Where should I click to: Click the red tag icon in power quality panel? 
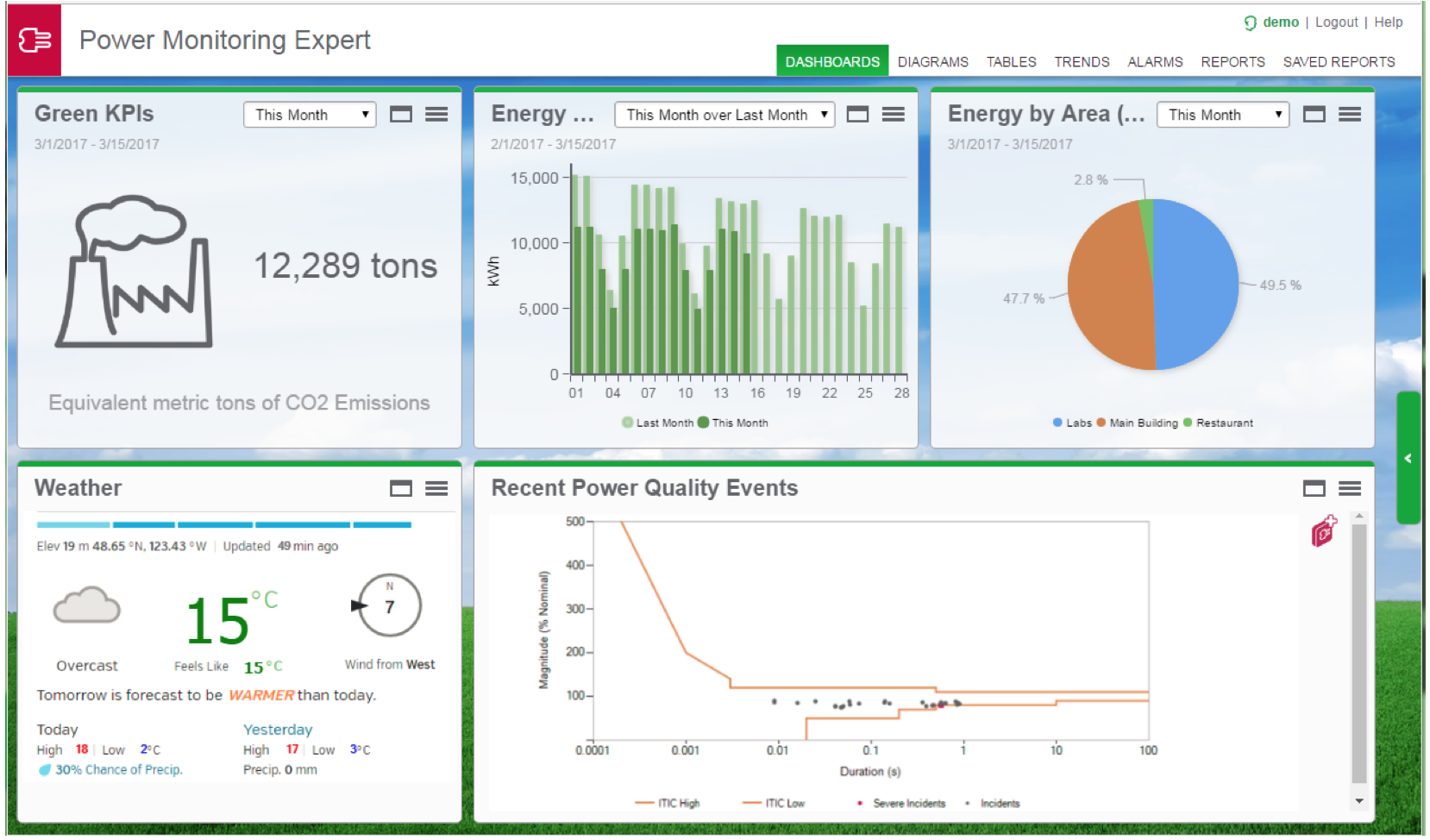pyautogui.click(x=1324, y=530)
